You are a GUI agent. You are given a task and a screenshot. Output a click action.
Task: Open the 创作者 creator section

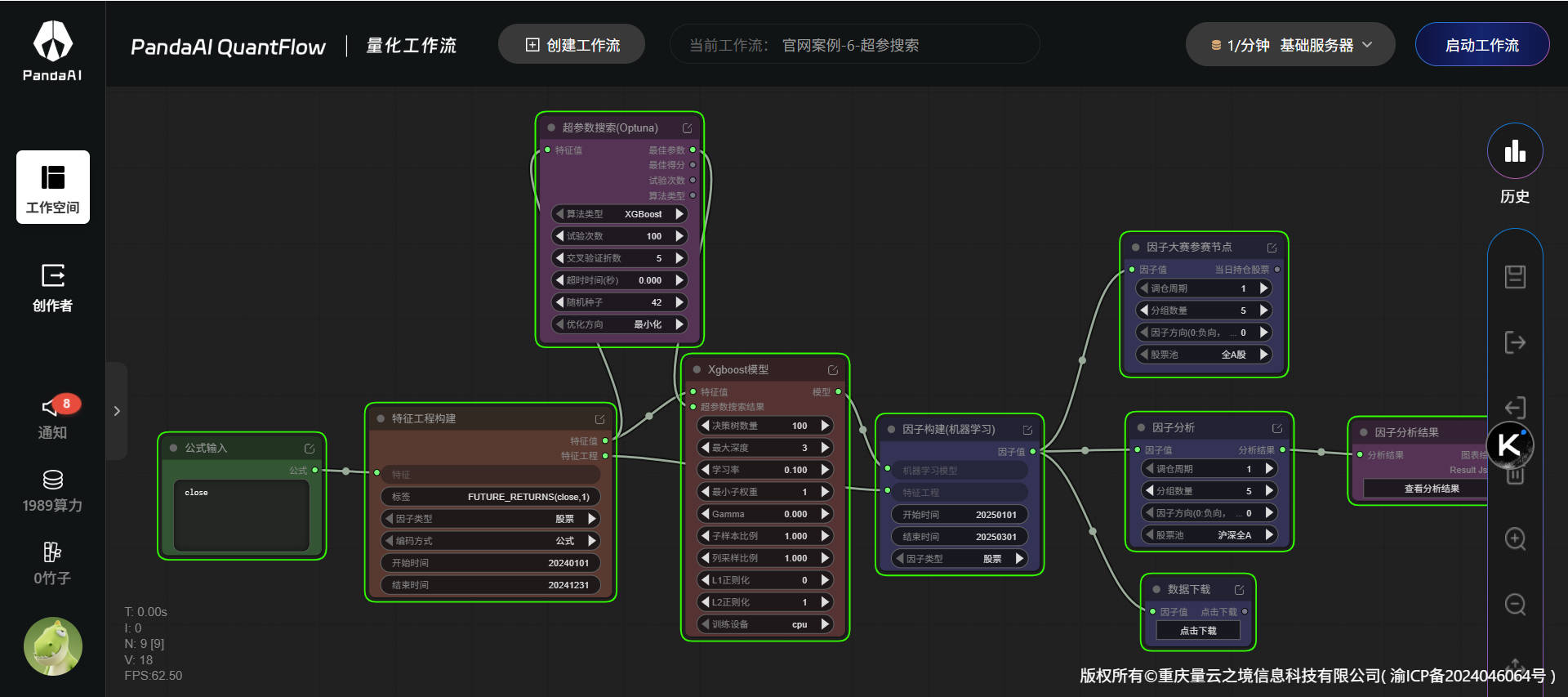[53, 288]
